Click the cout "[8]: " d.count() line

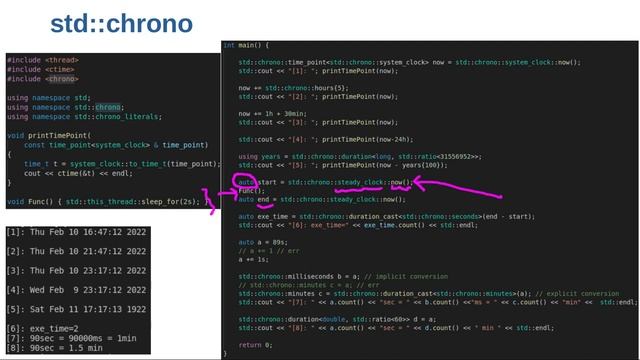coord(396,328)
